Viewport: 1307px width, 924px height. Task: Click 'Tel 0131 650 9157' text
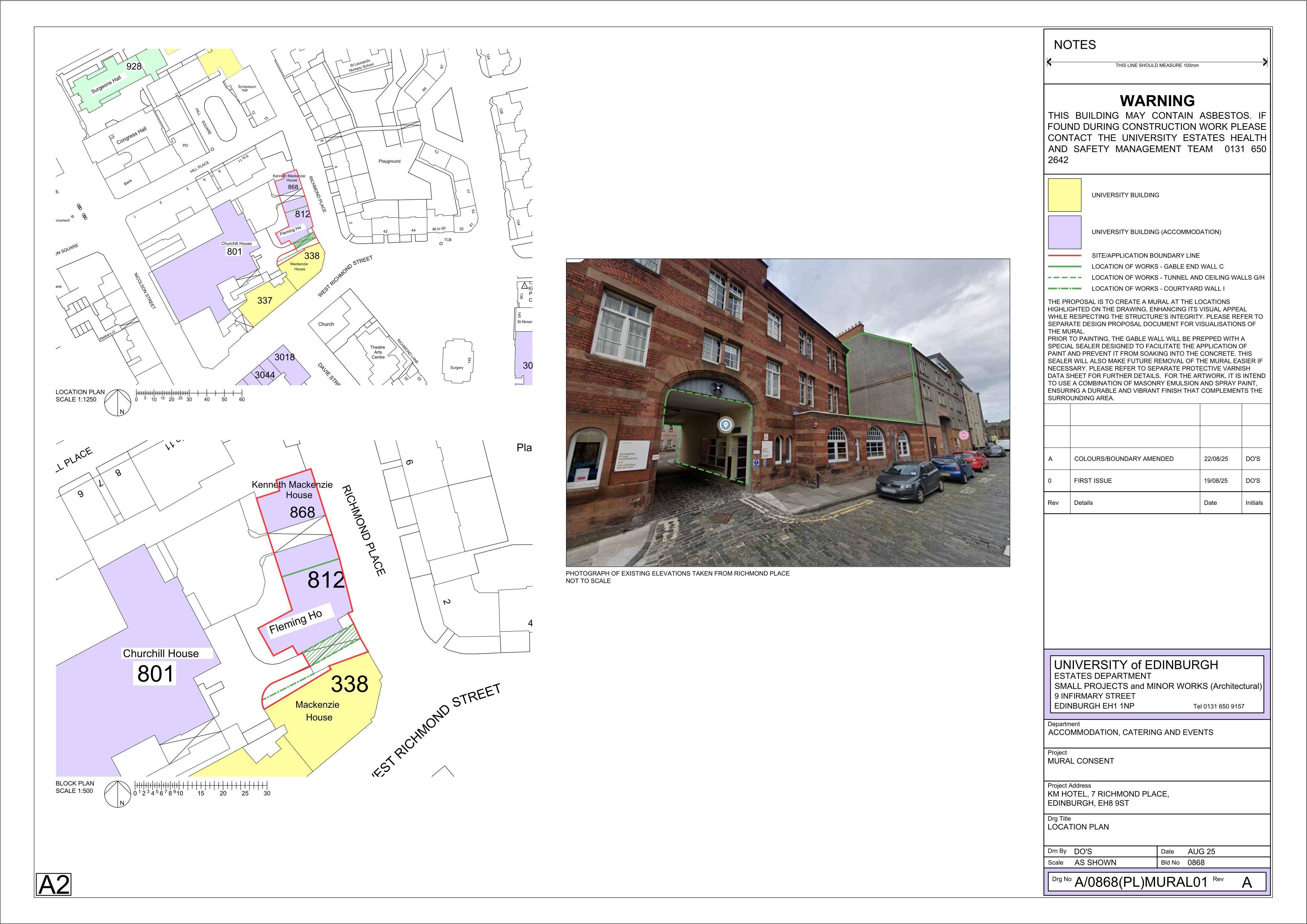[x=1219, y=706]
